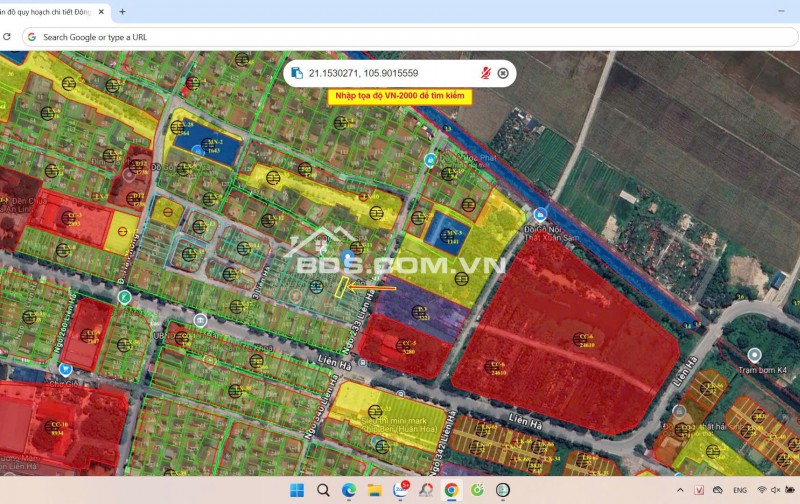Select the red CC-5 3280 planning zone

[x=406, y=346]
